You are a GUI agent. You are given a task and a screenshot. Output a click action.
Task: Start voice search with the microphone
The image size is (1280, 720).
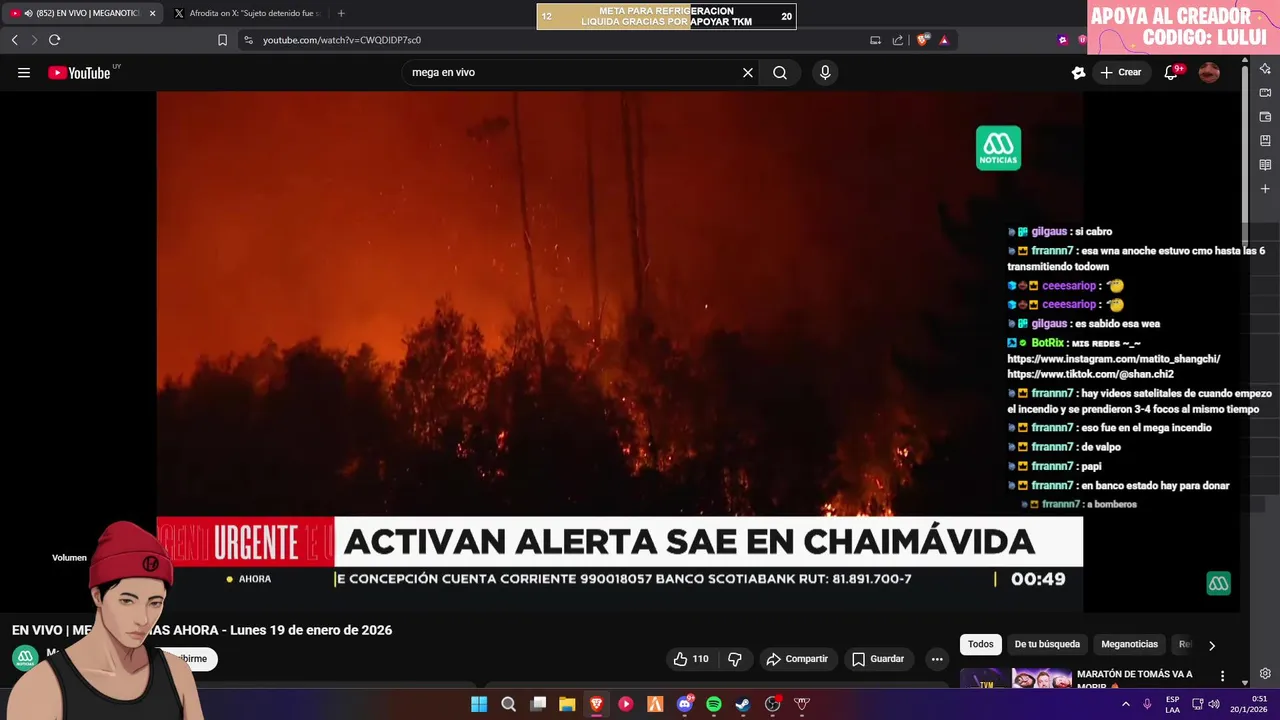(x=825, y=73)
